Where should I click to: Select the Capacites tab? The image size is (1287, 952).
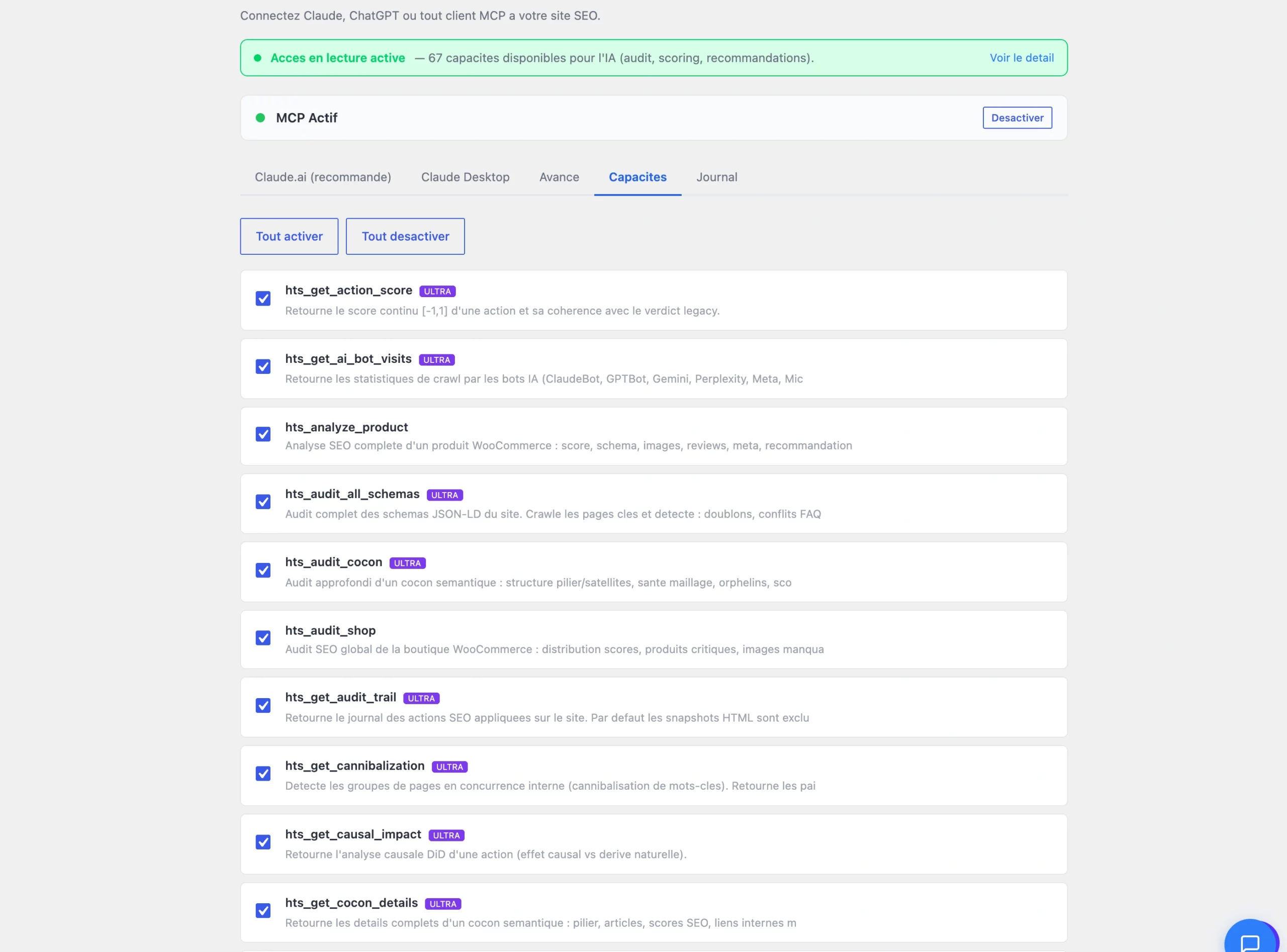point(637,177)
